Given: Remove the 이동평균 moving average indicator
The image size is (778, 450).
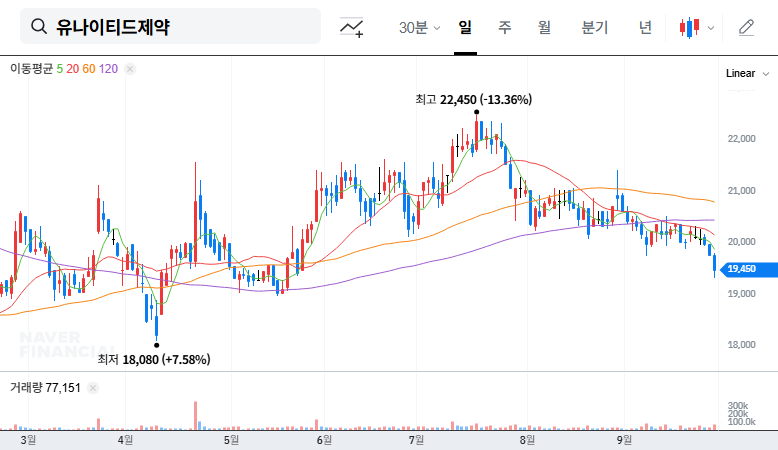Looking at the screenshot, I should (130, 69).
